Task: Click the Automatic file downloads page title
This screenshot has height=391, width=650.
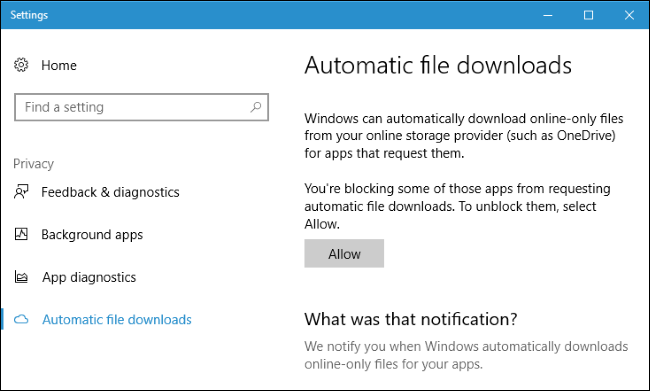Action: click(438, 65)
